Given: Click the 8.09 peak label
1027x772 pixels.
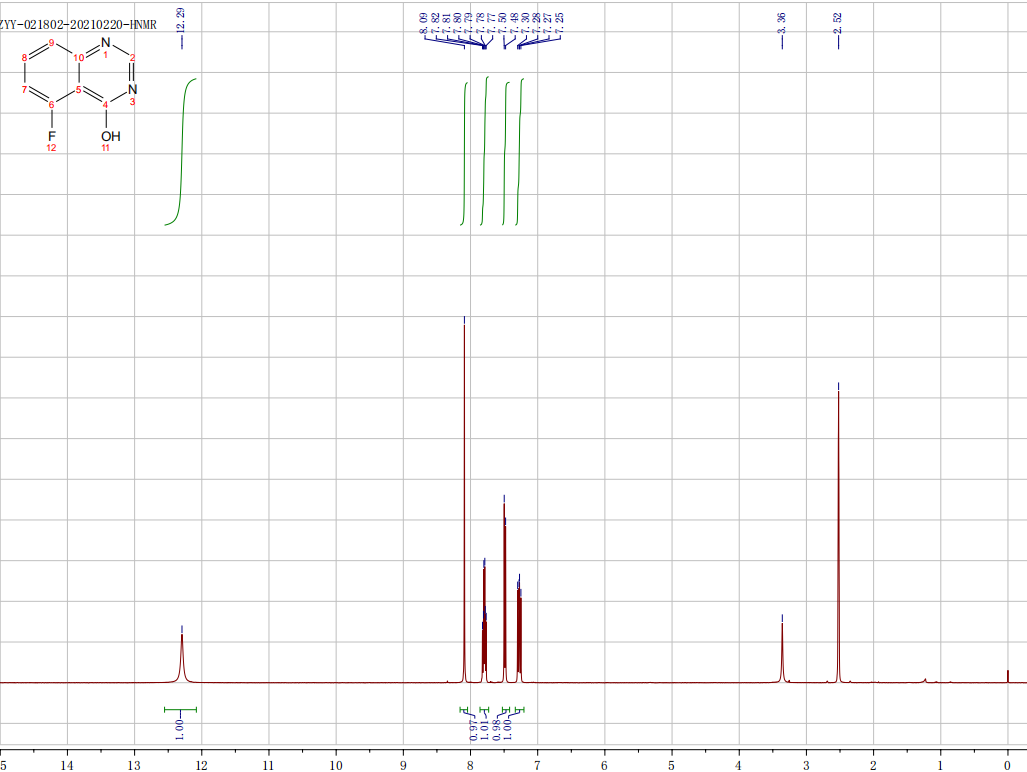Looking at the screenshot, I should 424,22.
